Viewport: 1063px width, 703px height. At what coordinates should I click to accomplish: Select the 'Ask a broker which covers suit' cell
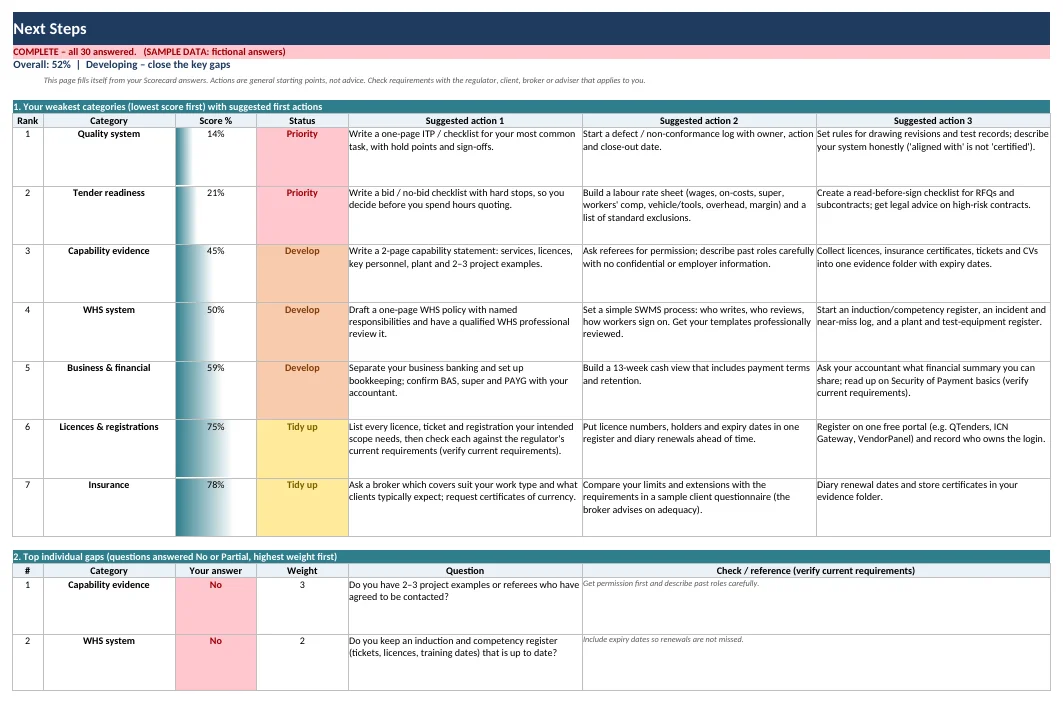pyautogui.click(x=465, y=507)
